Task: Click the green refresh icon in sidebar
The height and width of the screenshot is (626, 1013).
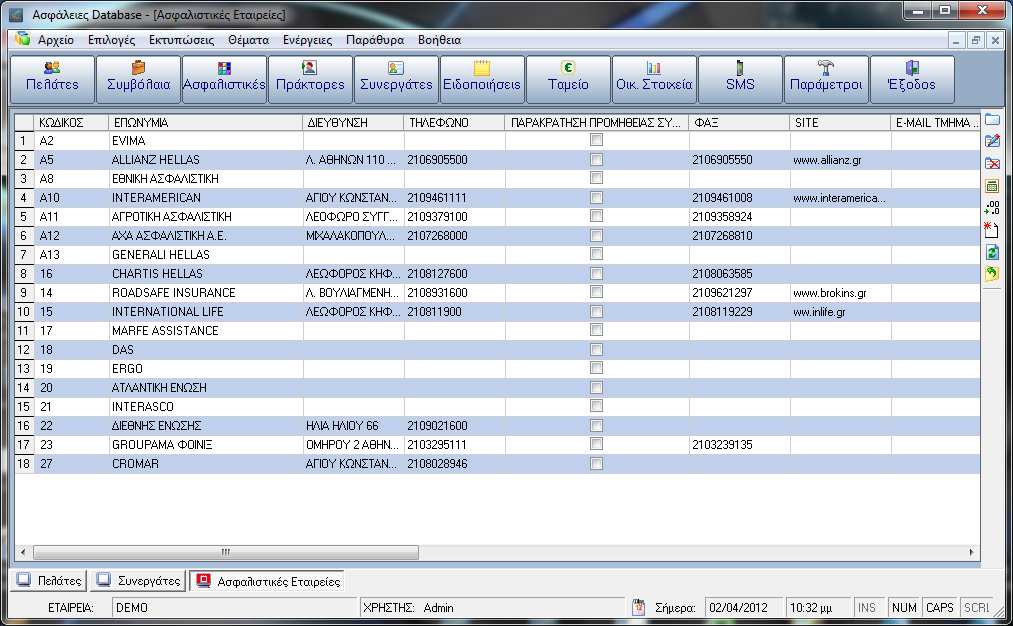Action: (x=992, y=252)
